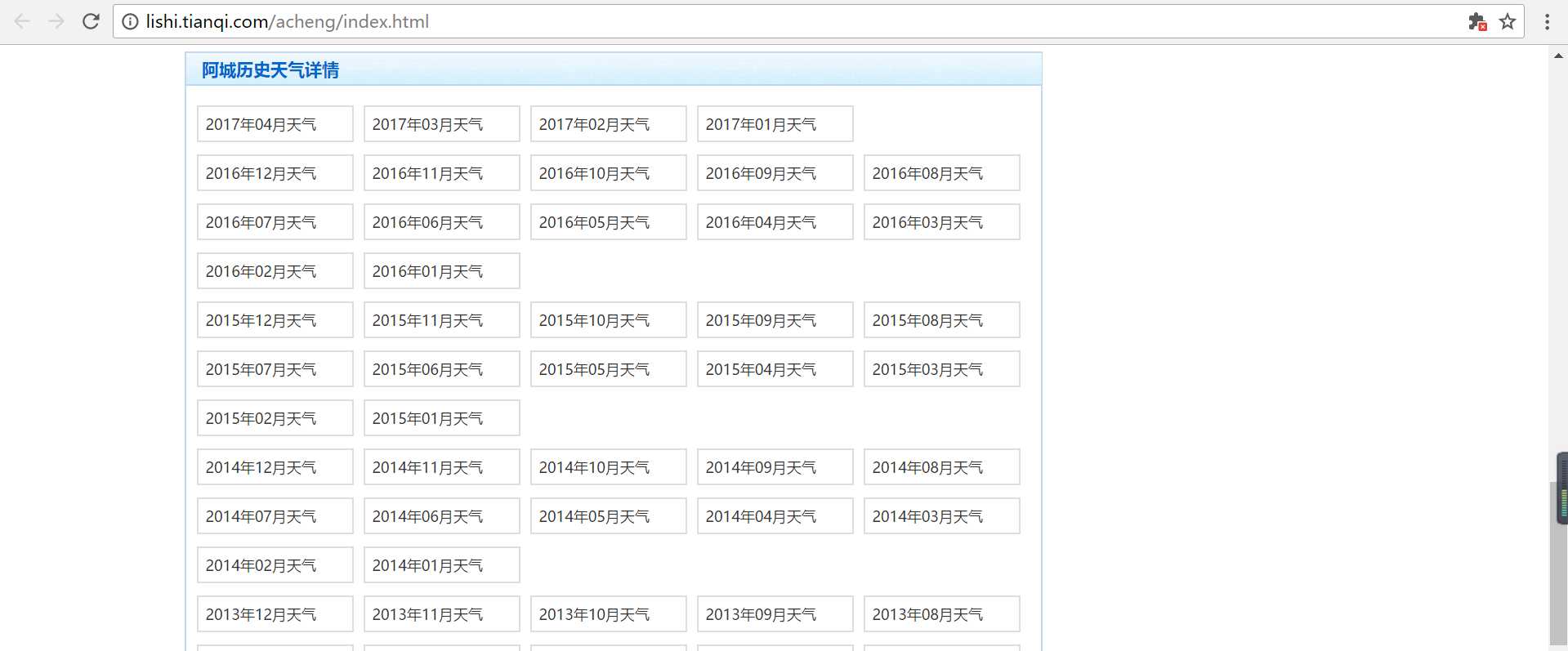Open 2014年09月天气 link

click(775, 467)
